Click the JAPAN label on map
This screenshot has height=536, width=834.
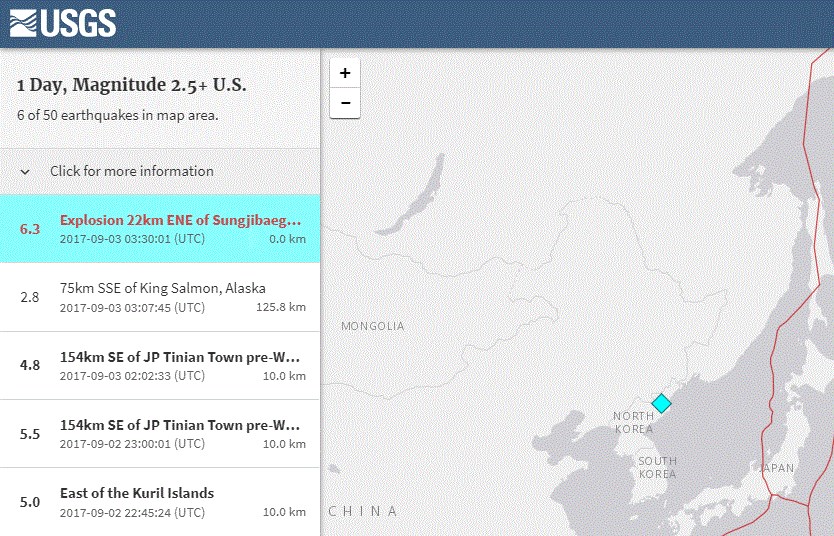click(777, 468)
